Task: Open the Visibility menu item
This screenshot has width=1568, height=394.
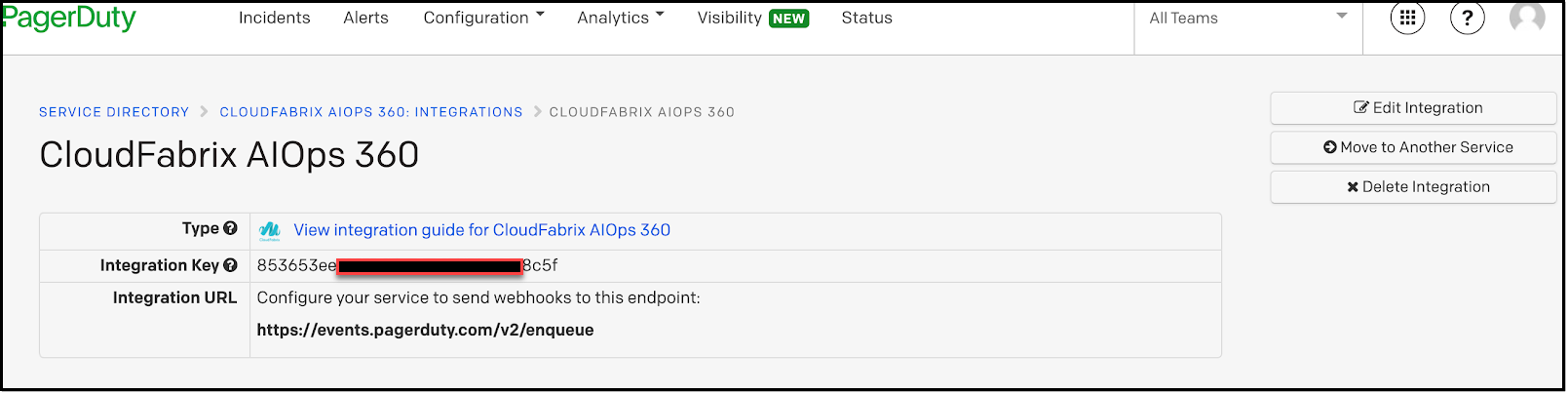Action: pos(753,18)
